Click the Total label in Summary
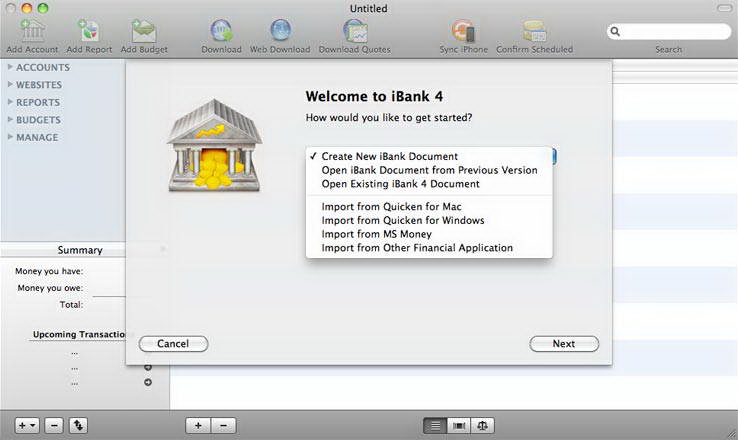 pos(72,304)
